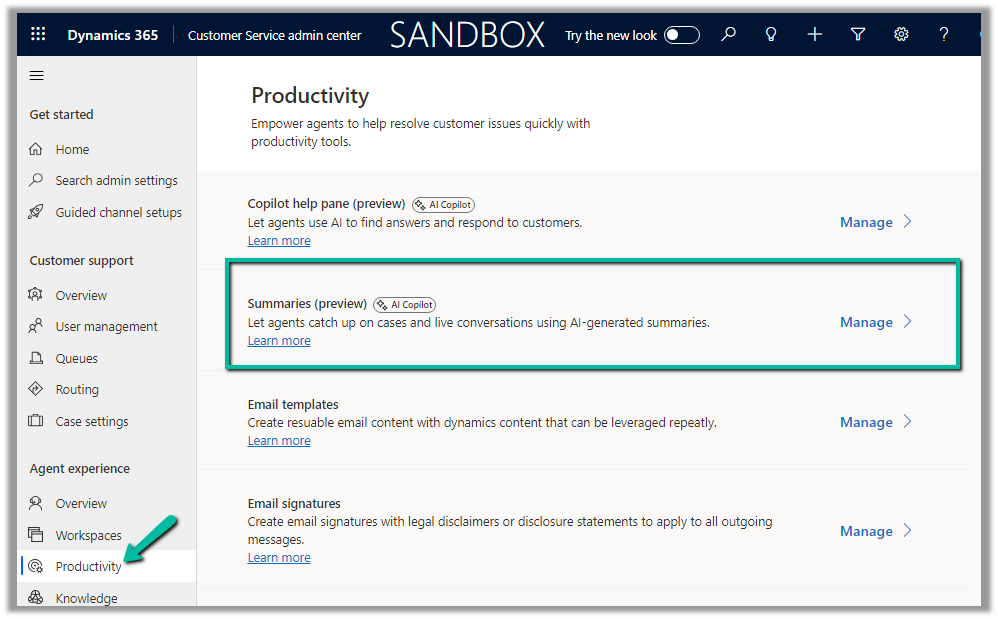998x619 pixels.
Task: Collapse the sidebar with hamburger icon
Action: pyautogui.click(x=37, y=76)
